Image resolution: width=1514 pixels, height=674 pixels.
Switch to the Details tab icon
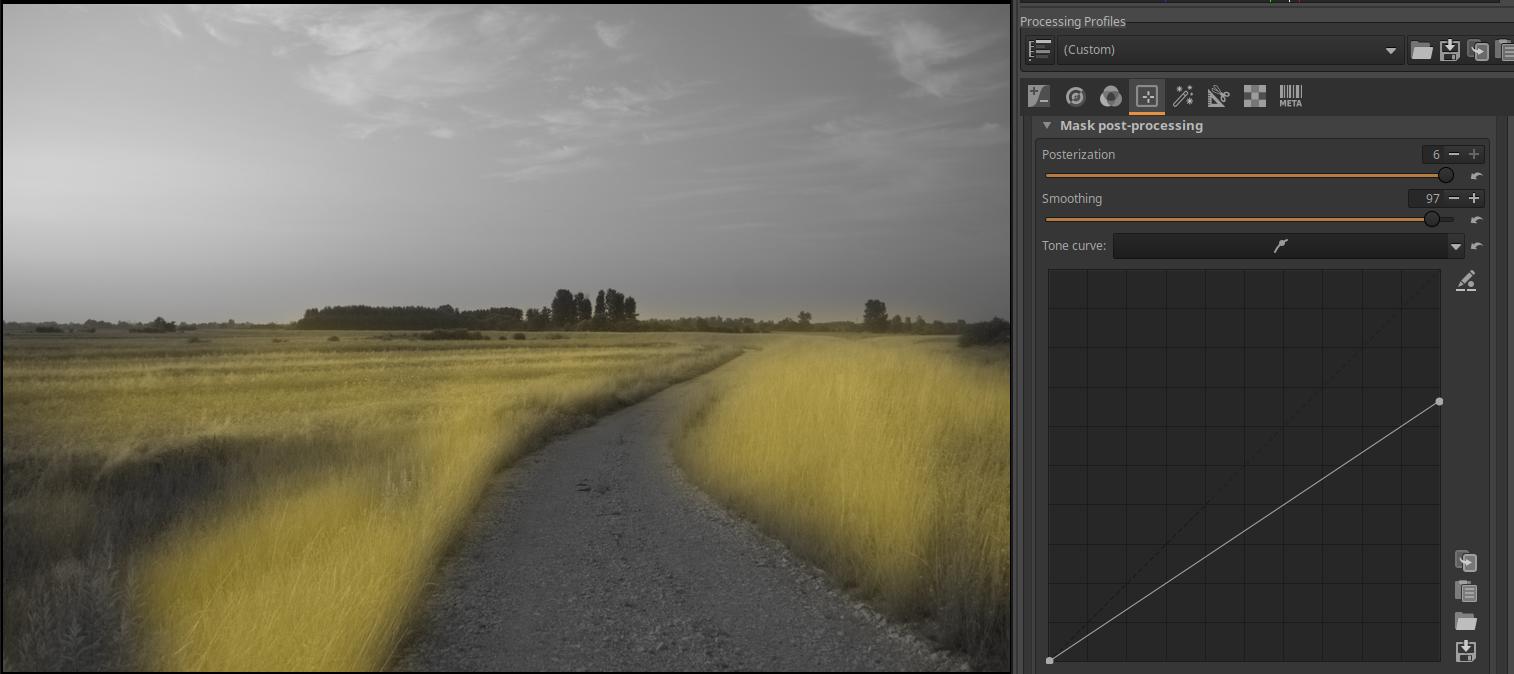tap(1075, 96)
